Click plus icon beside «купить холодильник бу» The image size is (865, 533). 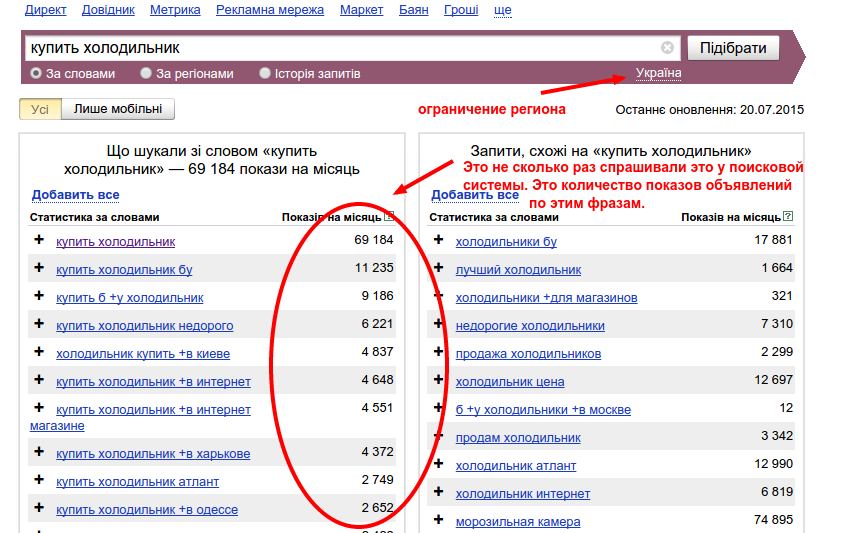pos(39,268)
